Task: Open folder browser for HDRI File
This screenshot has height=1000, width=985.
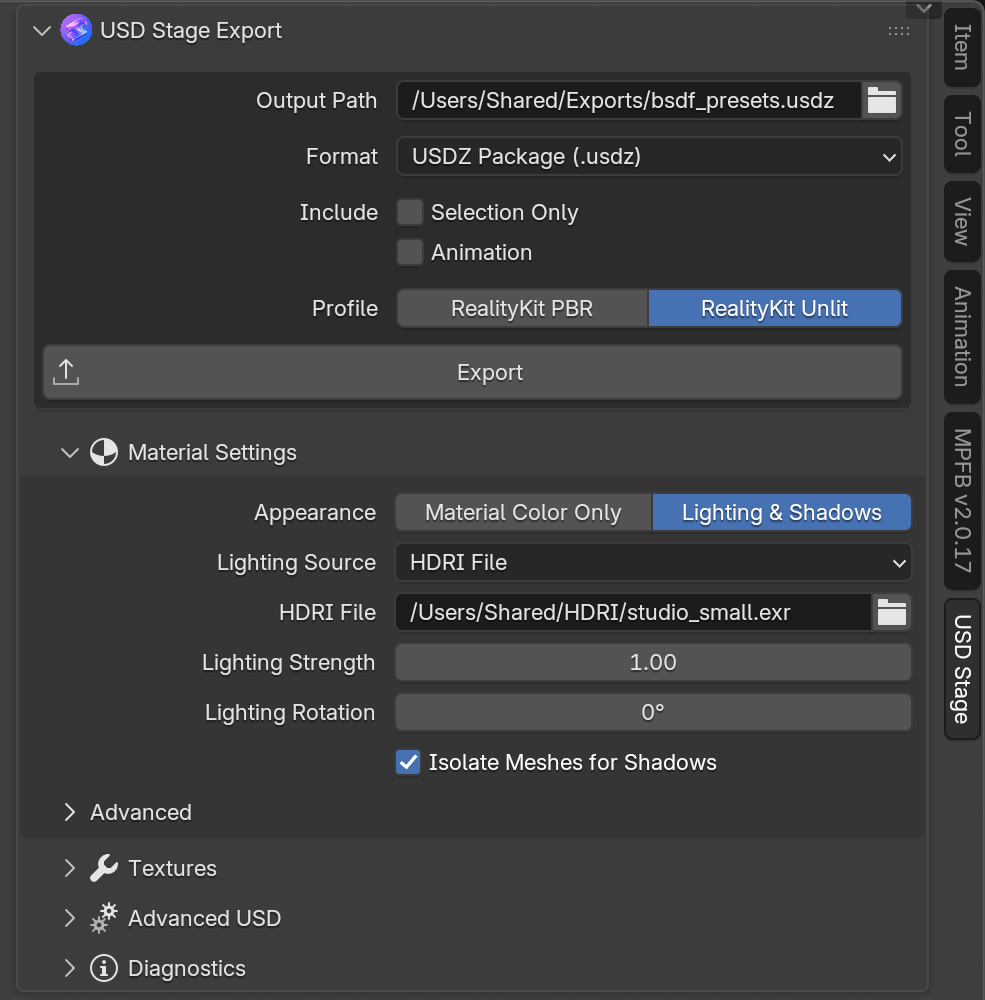Action: [891, 612]
